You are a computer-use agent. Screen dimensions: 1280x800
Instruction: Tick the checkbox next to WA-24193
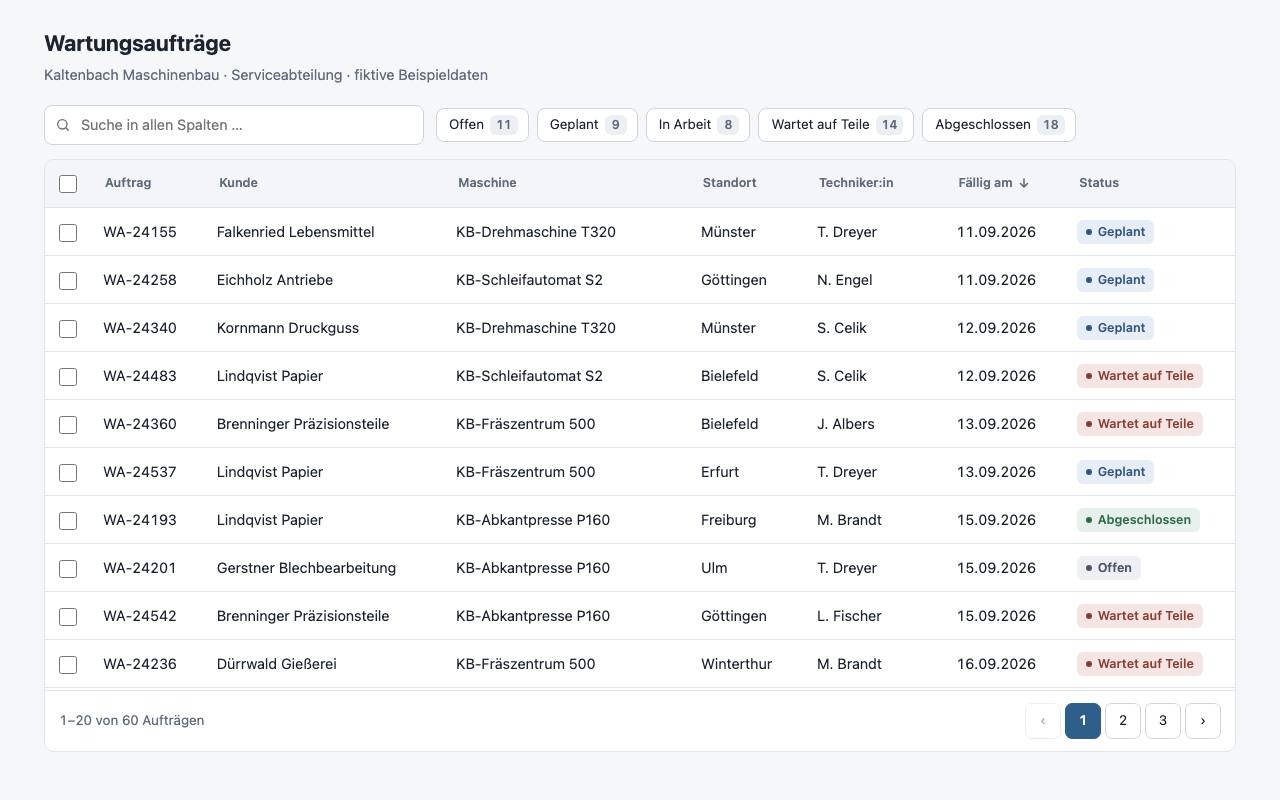68,521
